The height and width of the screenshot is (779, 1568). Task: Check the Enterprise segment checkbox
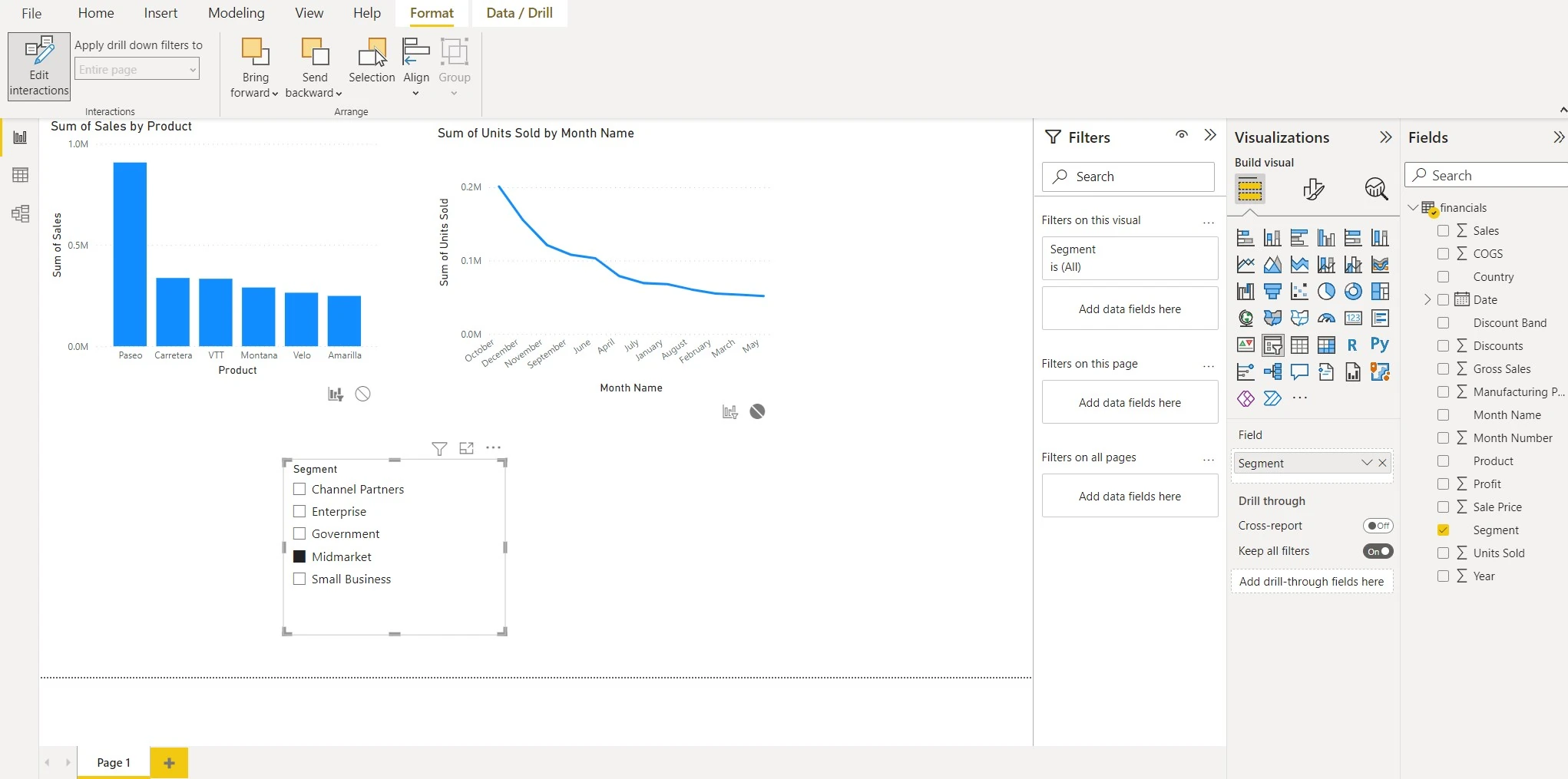299,512
